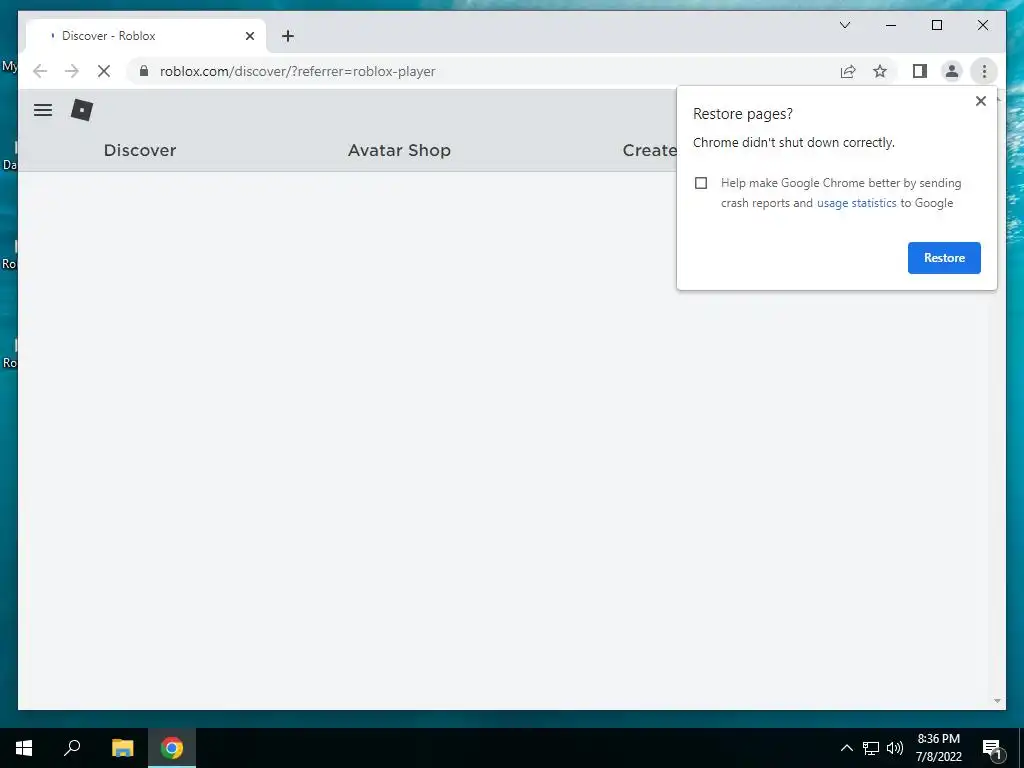This screenshot has height=768, width=1024.
Task: Click the Roblox logo icon
Action: pyautogui.click(x=82, y=110)
